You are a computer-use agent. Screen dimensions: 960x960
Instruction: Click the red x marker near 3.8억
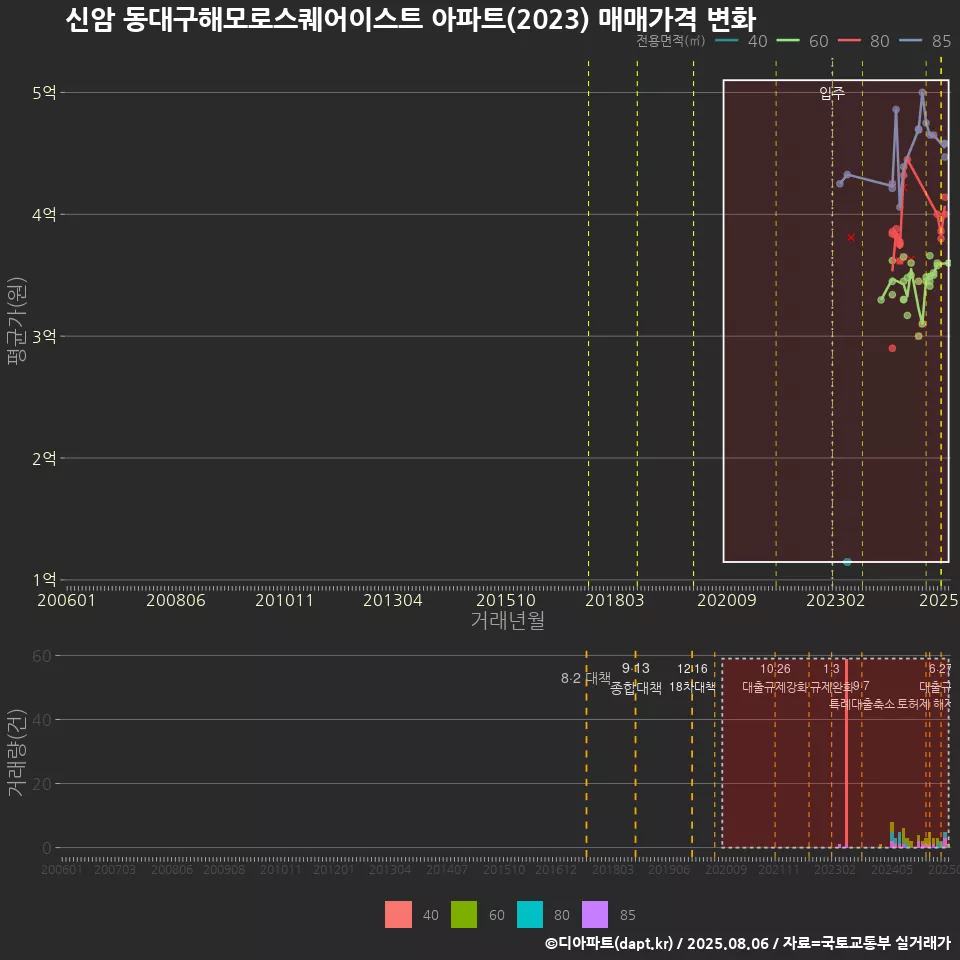[x=851, y=237]
